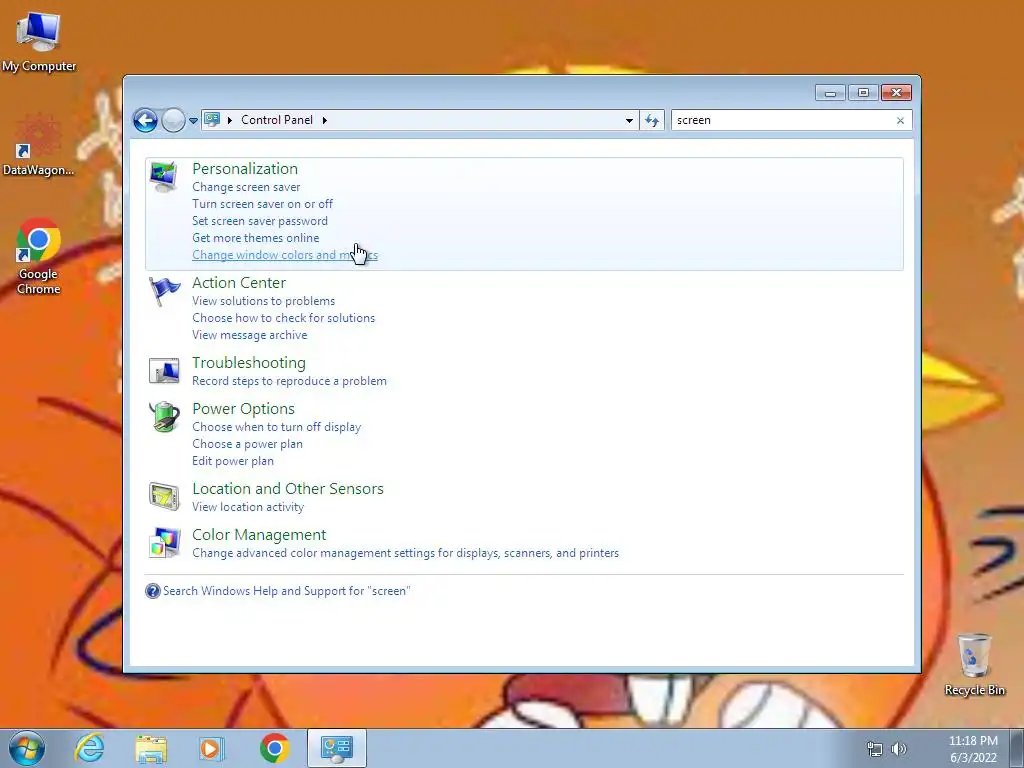Click the disabled Forward arrow button
The height and width of the screenshot is (768, 1024).
click(173, 120)
